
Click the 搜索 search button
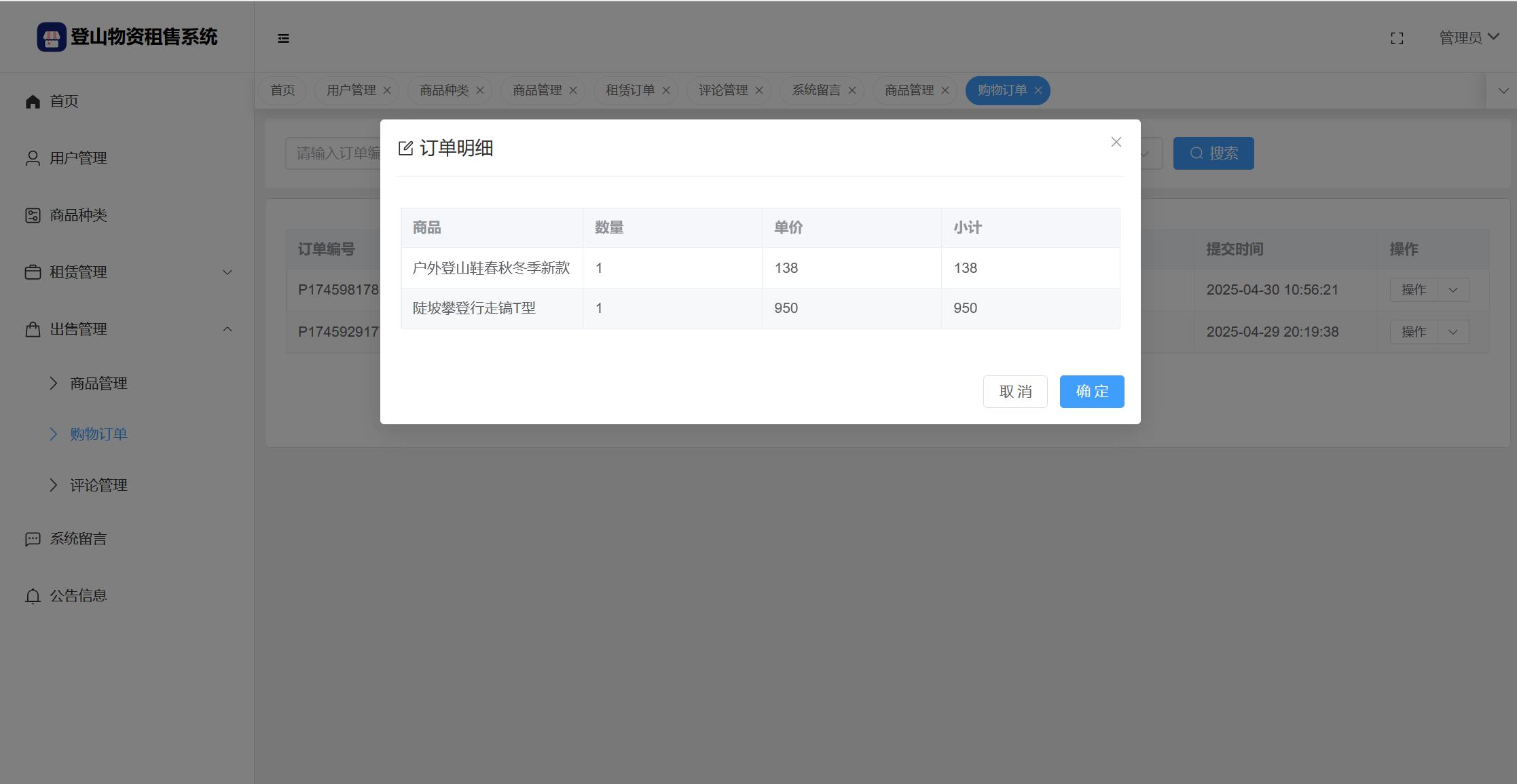[1213, 153]
